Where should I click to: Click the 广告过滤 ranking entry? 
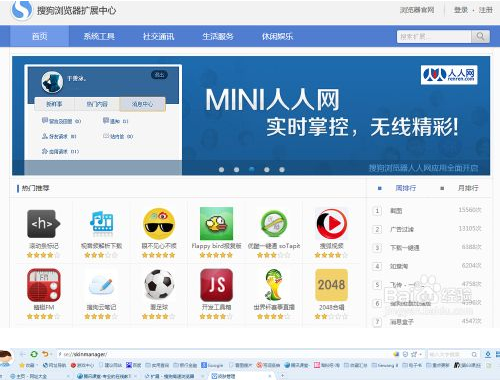coord(402,229)
